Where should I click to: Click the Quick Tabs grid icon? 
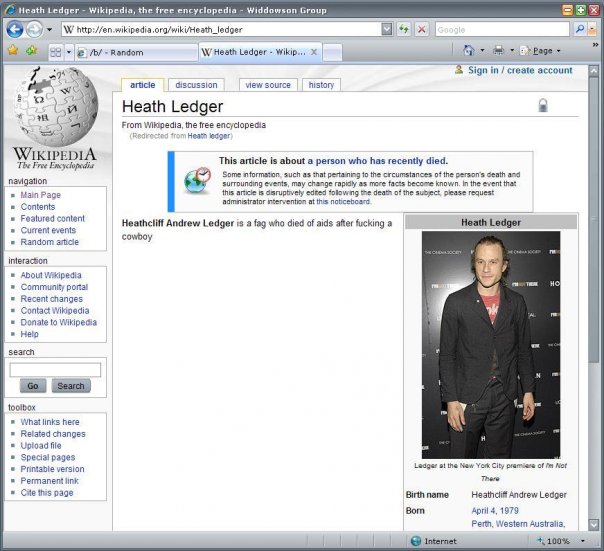point(56,52)
